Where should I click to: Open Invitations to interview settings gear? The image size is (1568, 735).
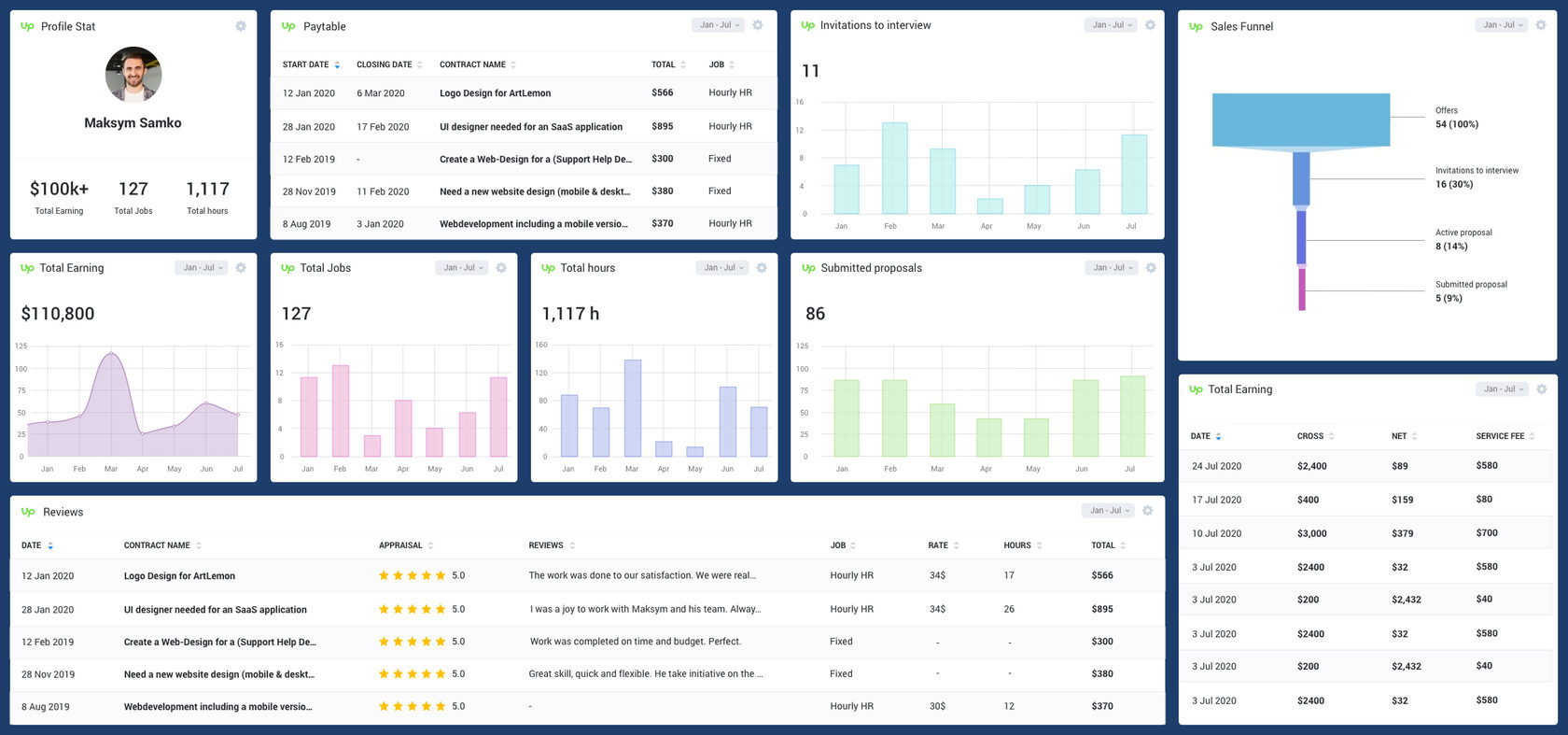1150,25
